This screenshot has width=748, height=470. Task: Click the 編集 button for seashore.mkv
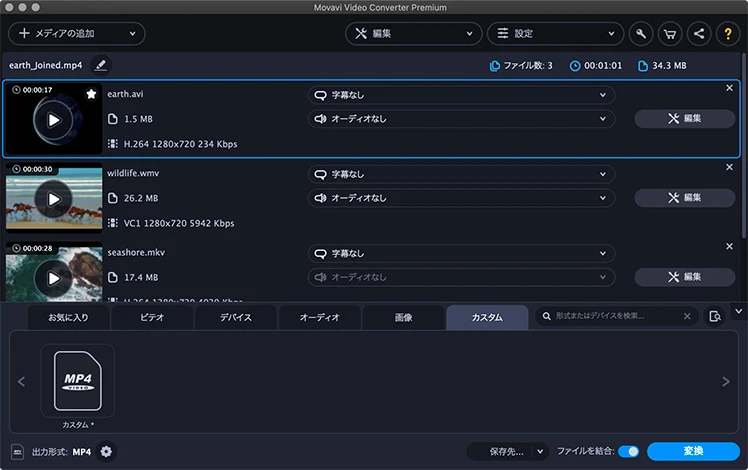click(685, 277)
